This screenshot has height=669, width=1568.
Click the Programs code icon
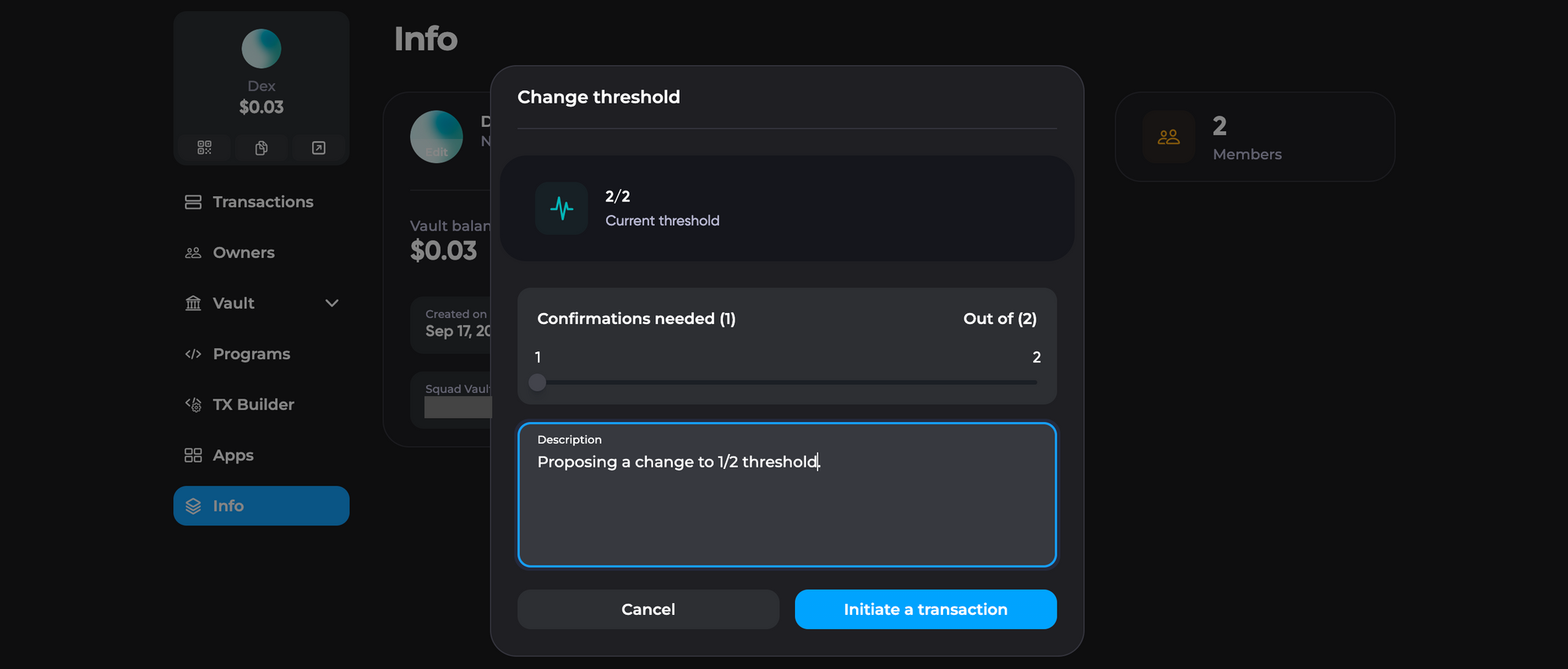coord(192,354)
